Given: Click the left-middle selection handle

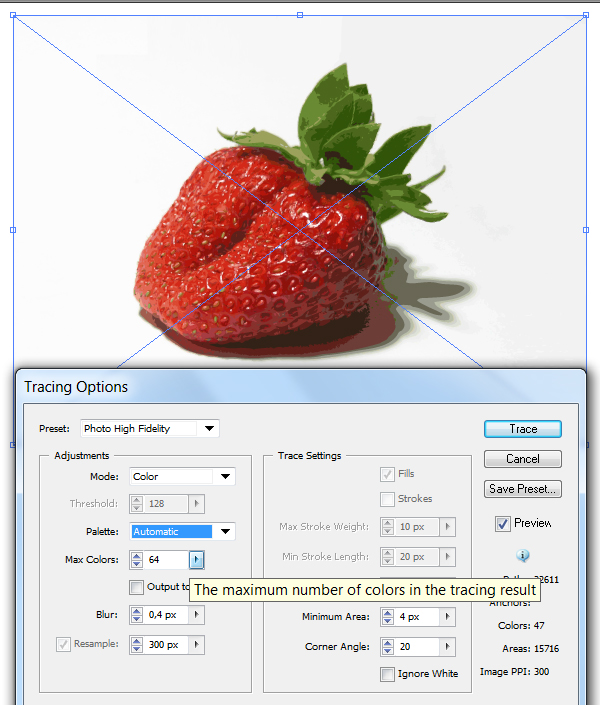Looking at the screenshot, I should [x=13, y=230].
